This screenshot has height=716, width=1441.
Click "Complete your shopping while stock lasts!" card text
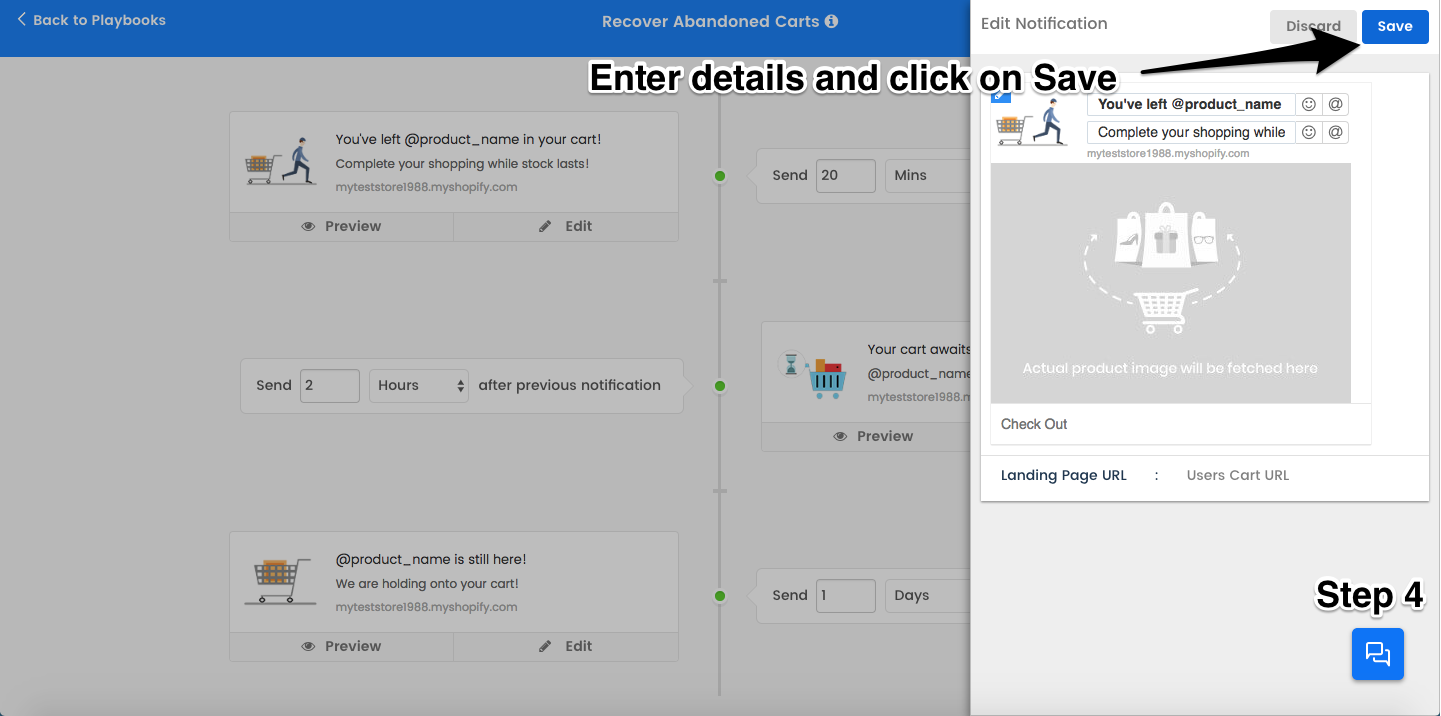(462, 163)
